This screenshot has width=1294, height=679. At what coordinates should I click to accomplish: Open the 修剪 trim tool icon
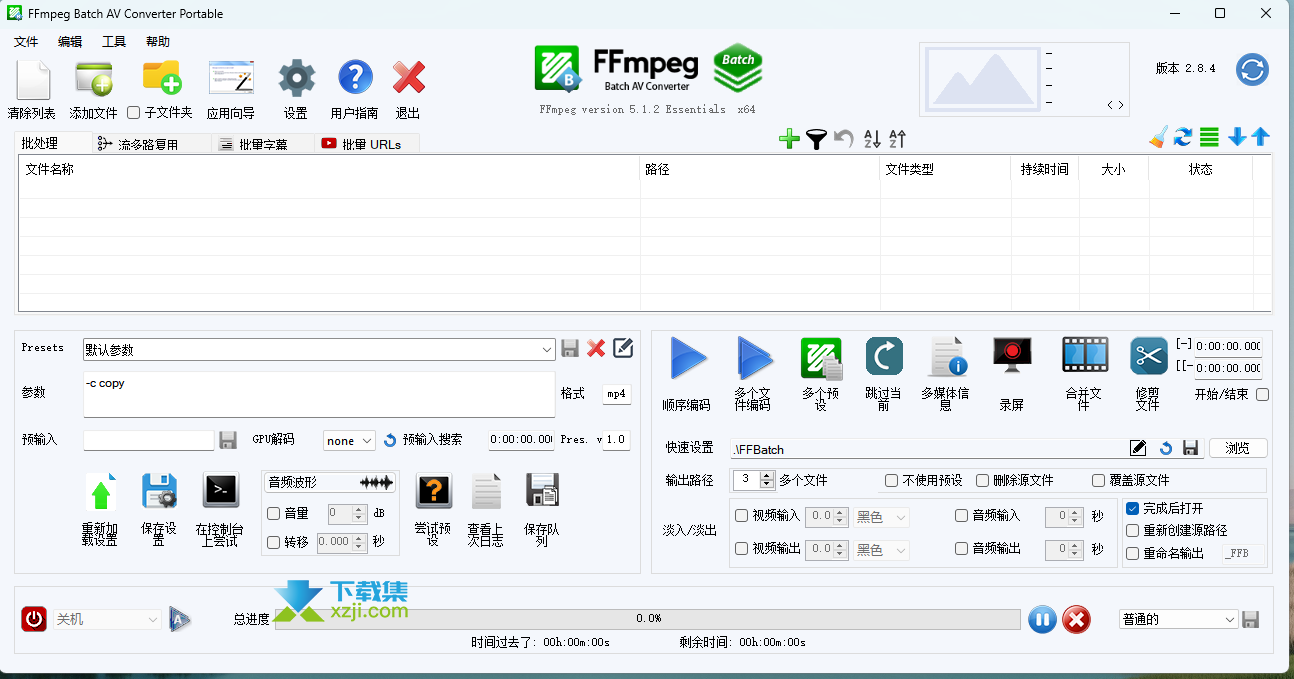(x=1148, y=356)
